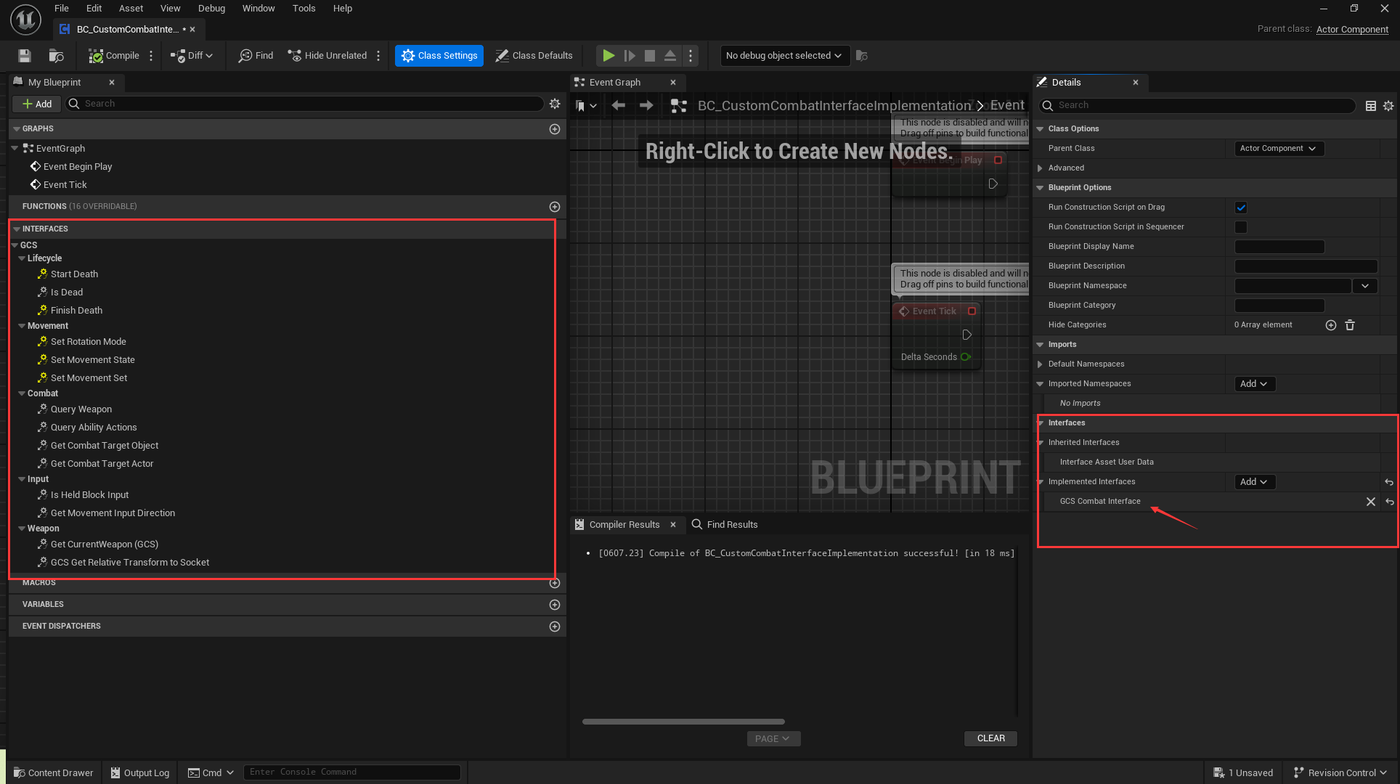Toggle Hide Unrelated nodes

tap(327, 56)
